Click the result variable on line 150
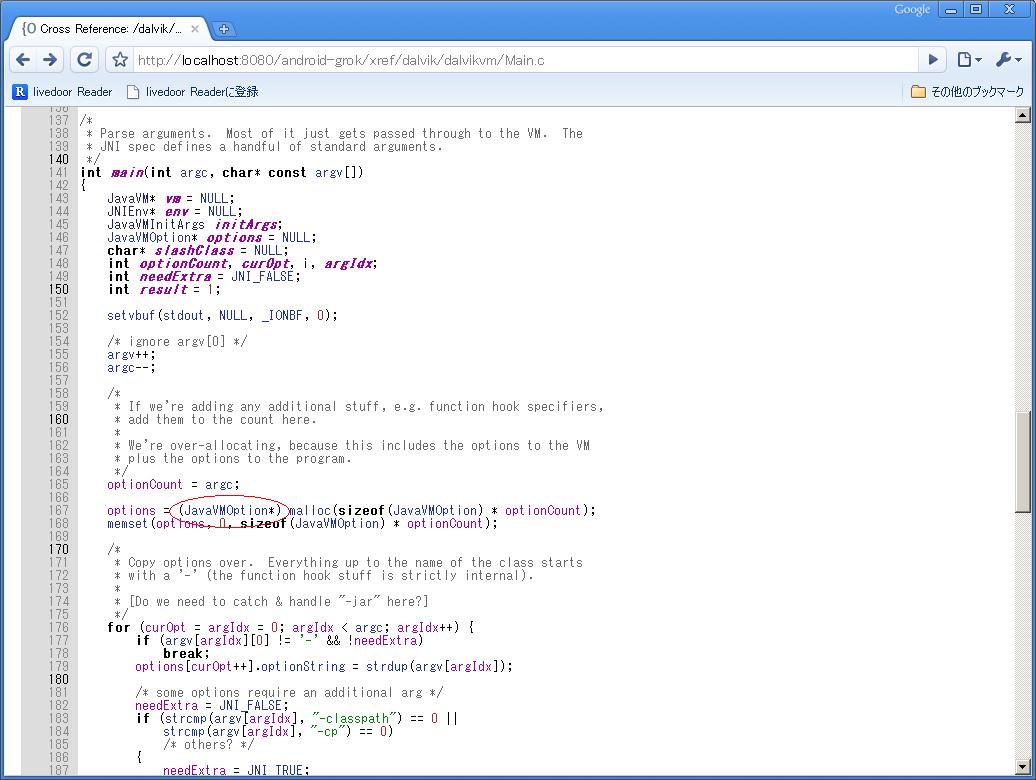1036x780 pixels. (x=163, y=289)
